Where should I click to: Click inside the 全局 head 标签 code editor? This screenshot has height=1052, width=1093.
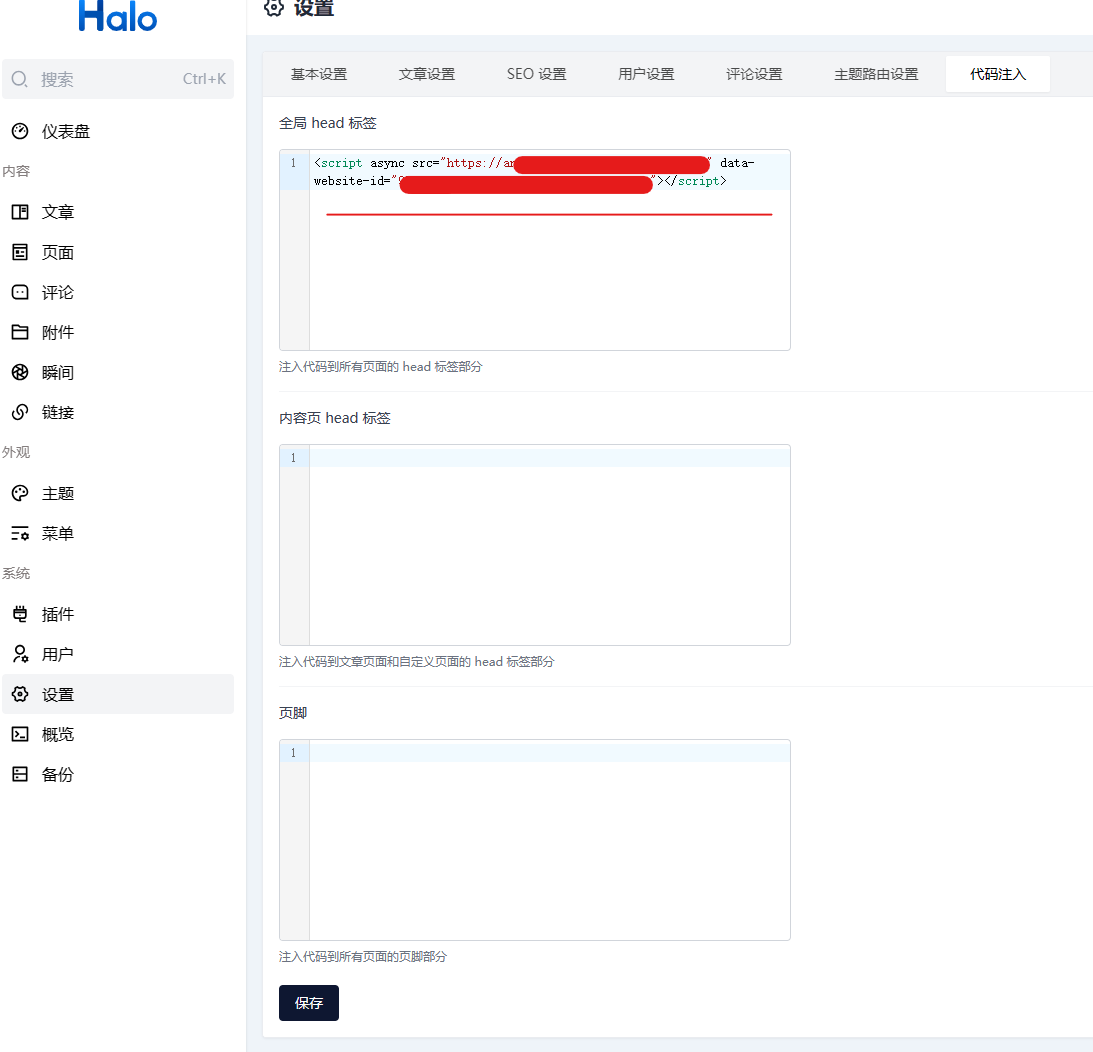pos(535,250)
